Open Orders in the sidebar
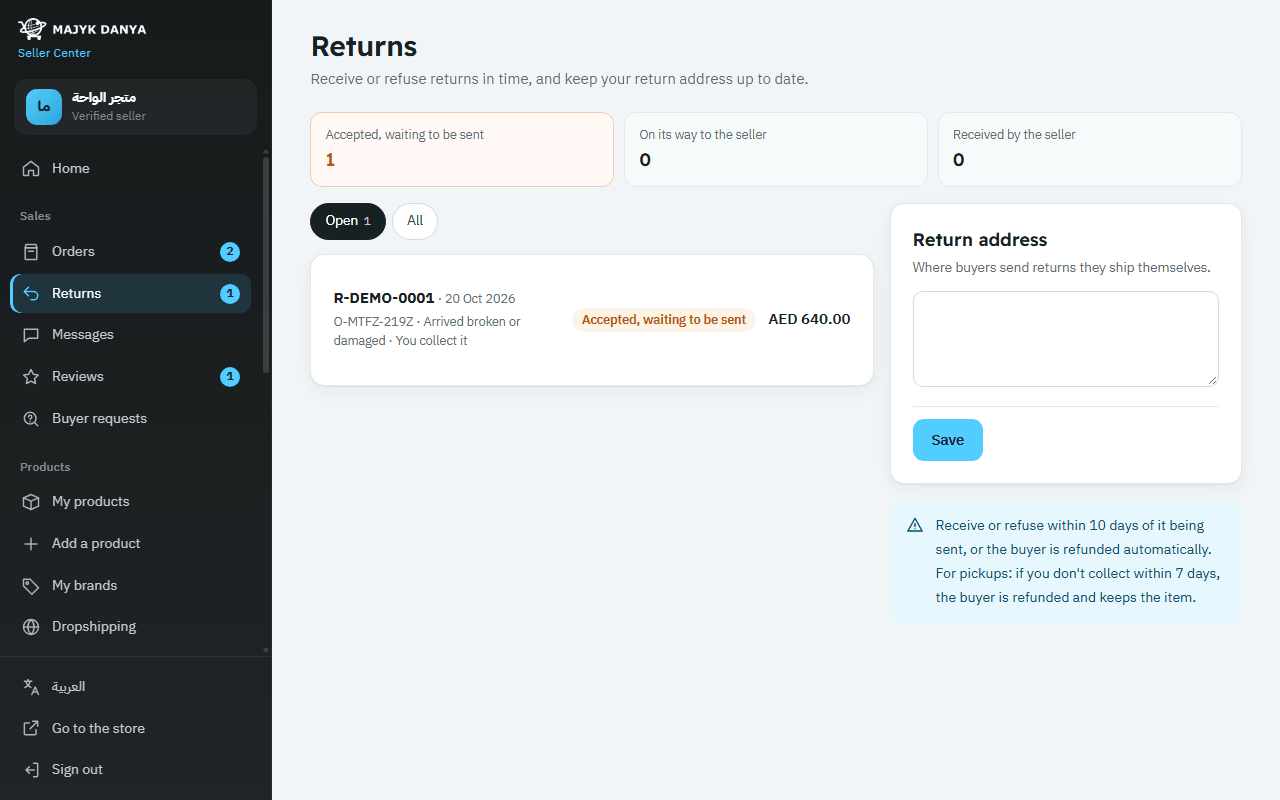The image size is (1280, 800). coord(130,252)
